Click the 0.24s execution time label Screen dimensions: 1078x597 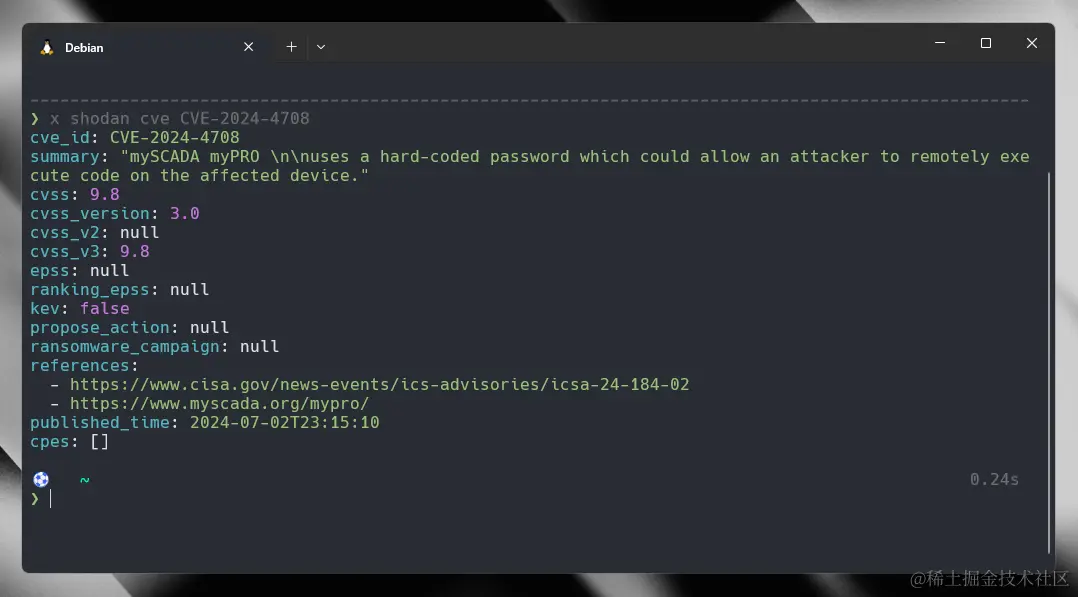click(993, 479)
